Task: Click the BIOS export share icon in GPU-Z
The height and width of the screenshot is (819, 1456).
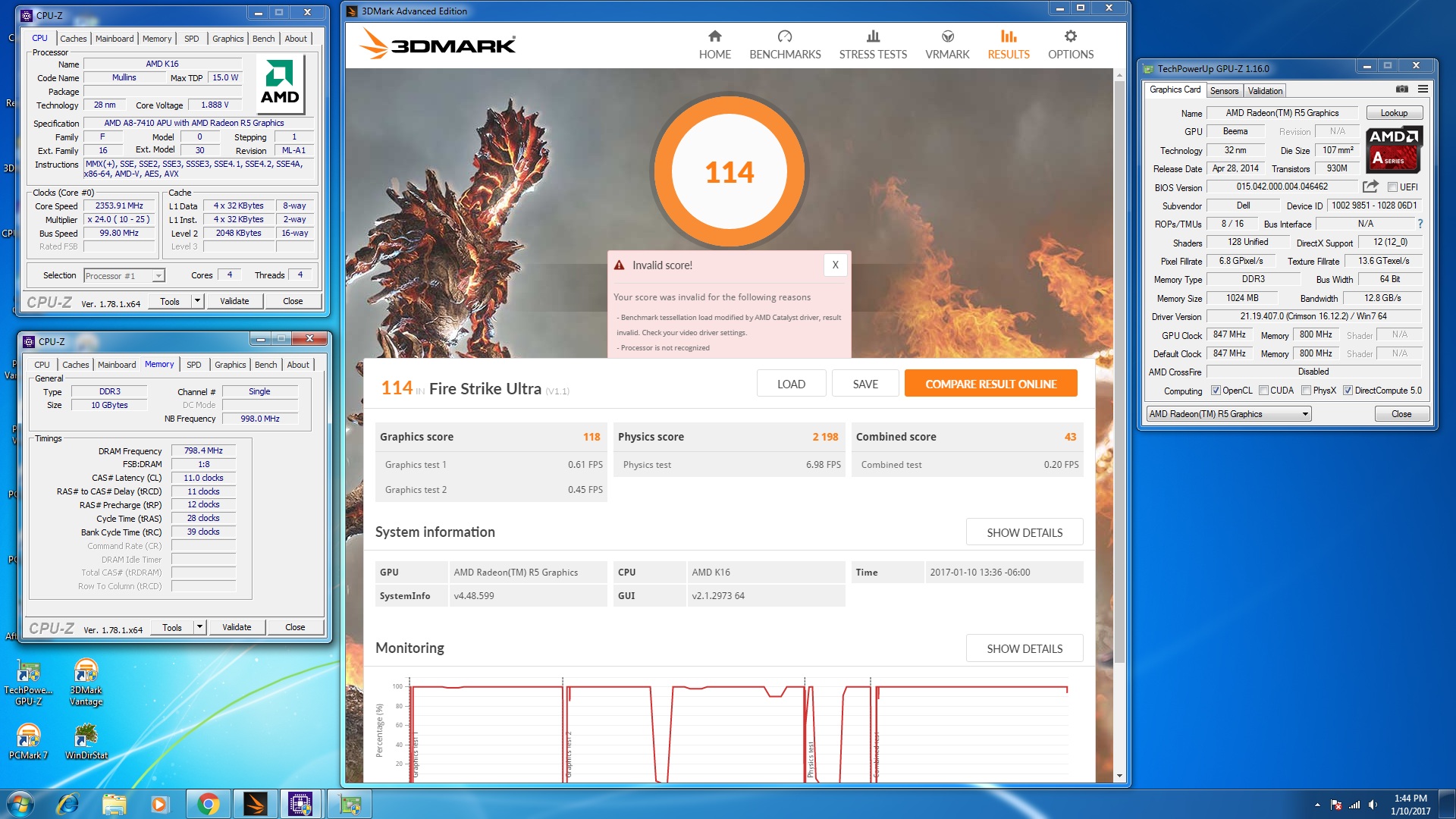Action: point(1370,187)
